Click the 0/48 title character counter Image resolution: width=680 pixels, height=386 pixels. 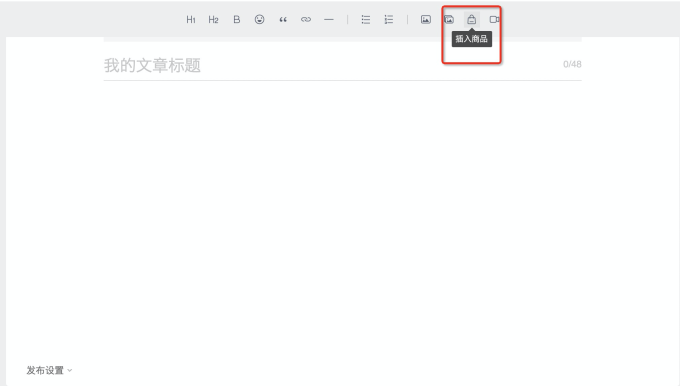click(572, 64)
